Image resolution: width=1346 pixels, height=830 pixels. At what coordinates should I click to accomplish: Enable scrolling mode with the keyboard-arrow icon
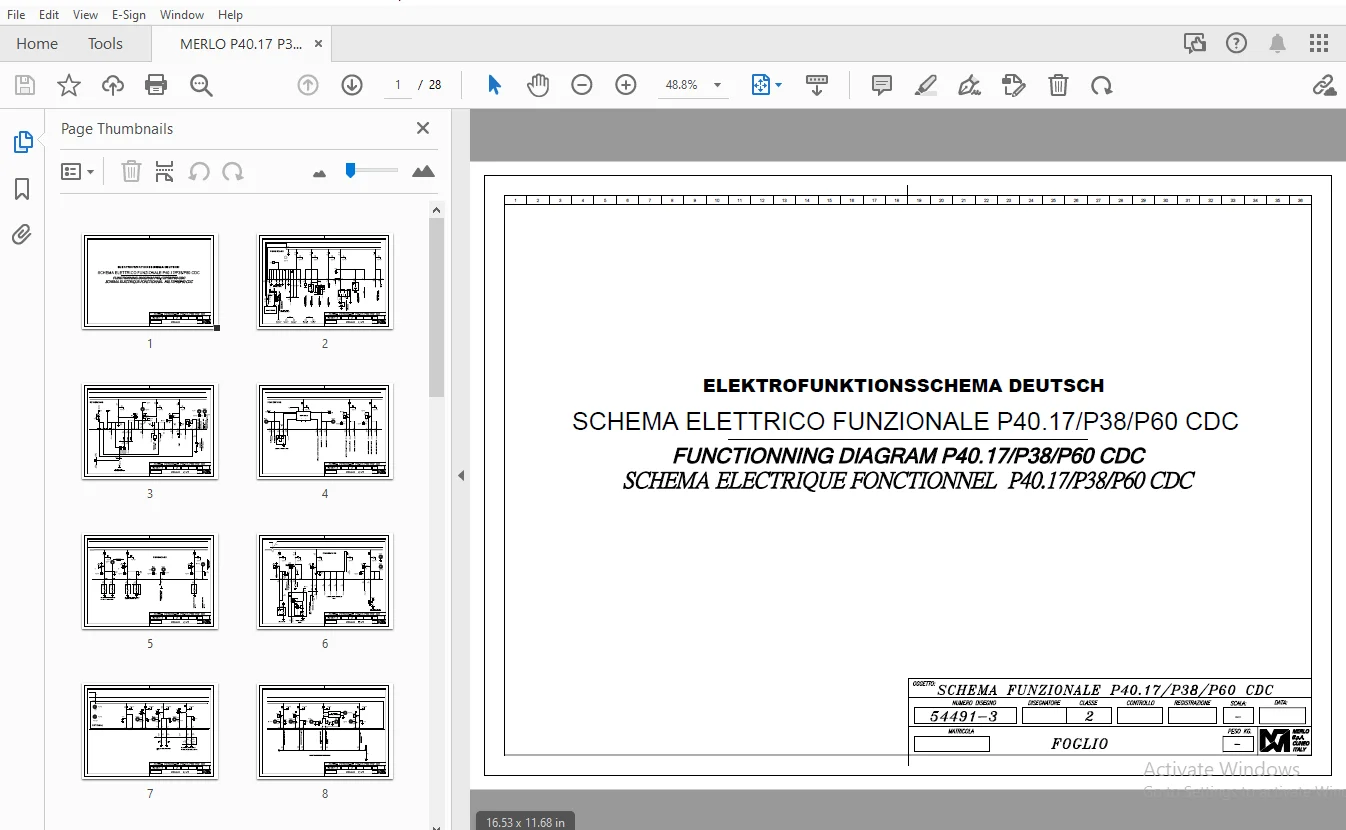tap(817, 86)
